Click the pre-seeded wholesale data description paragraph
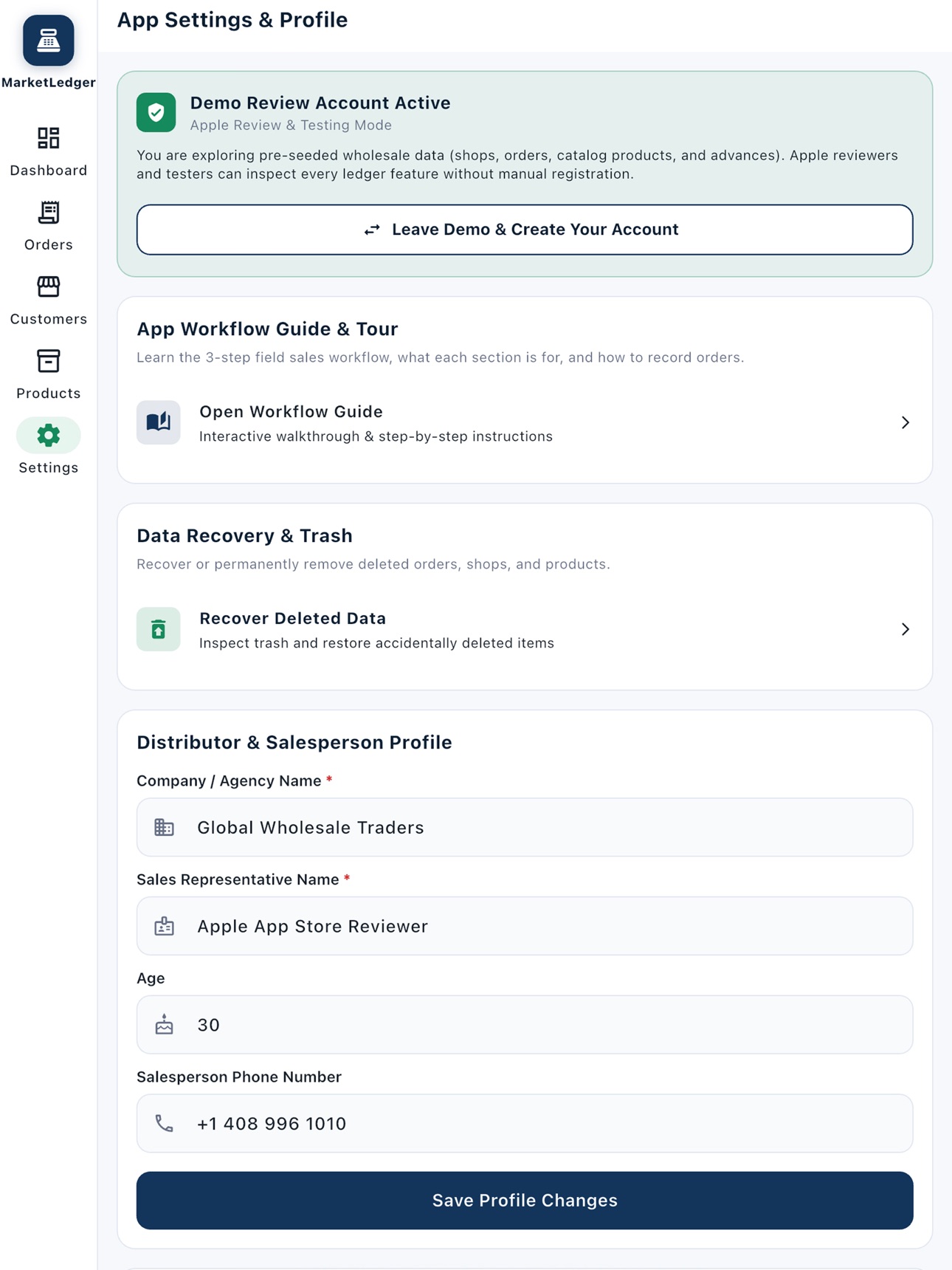Screen dimensions: 952x1270 pyautogui.click(x=517, y=165)
